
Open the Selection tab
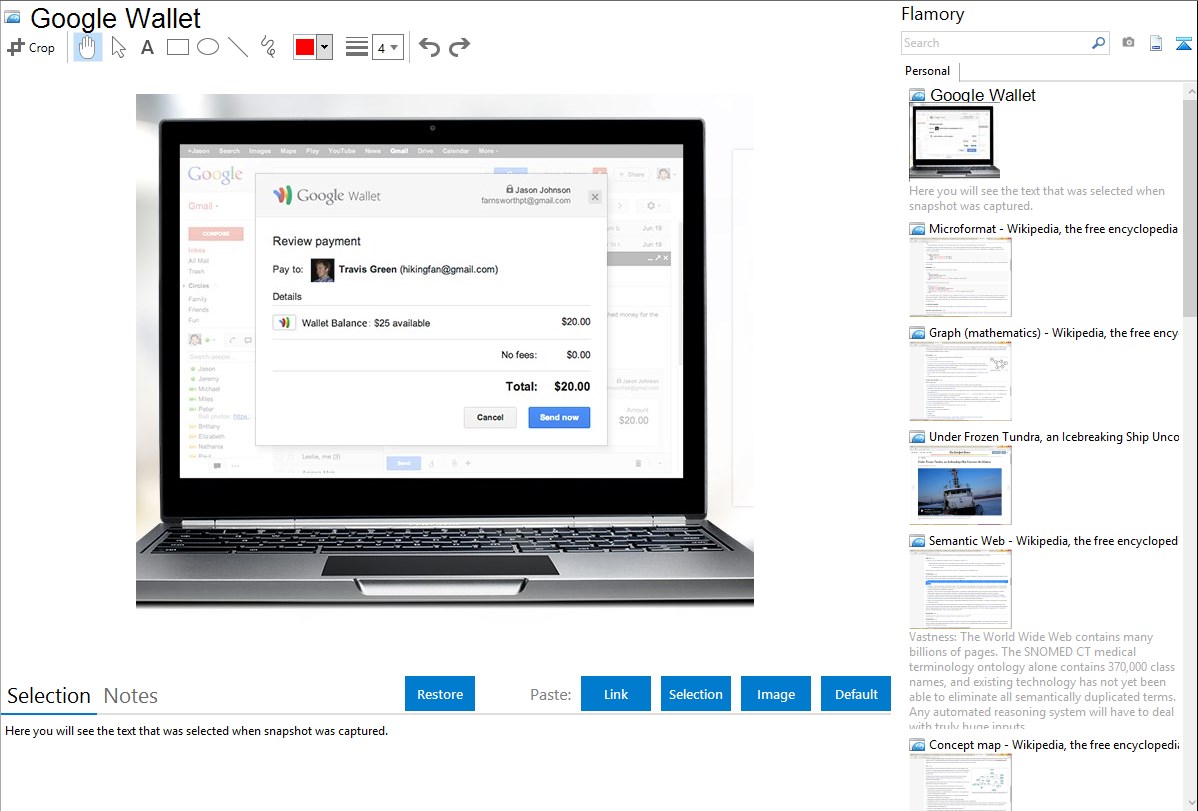49,696
